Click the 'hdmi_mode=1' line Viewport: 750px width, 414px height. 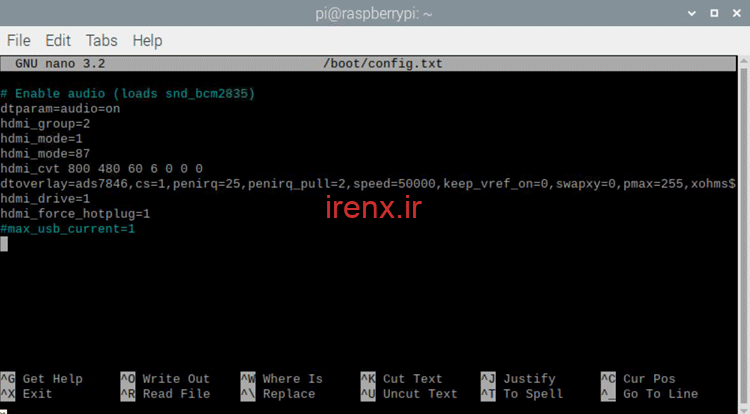42,139
